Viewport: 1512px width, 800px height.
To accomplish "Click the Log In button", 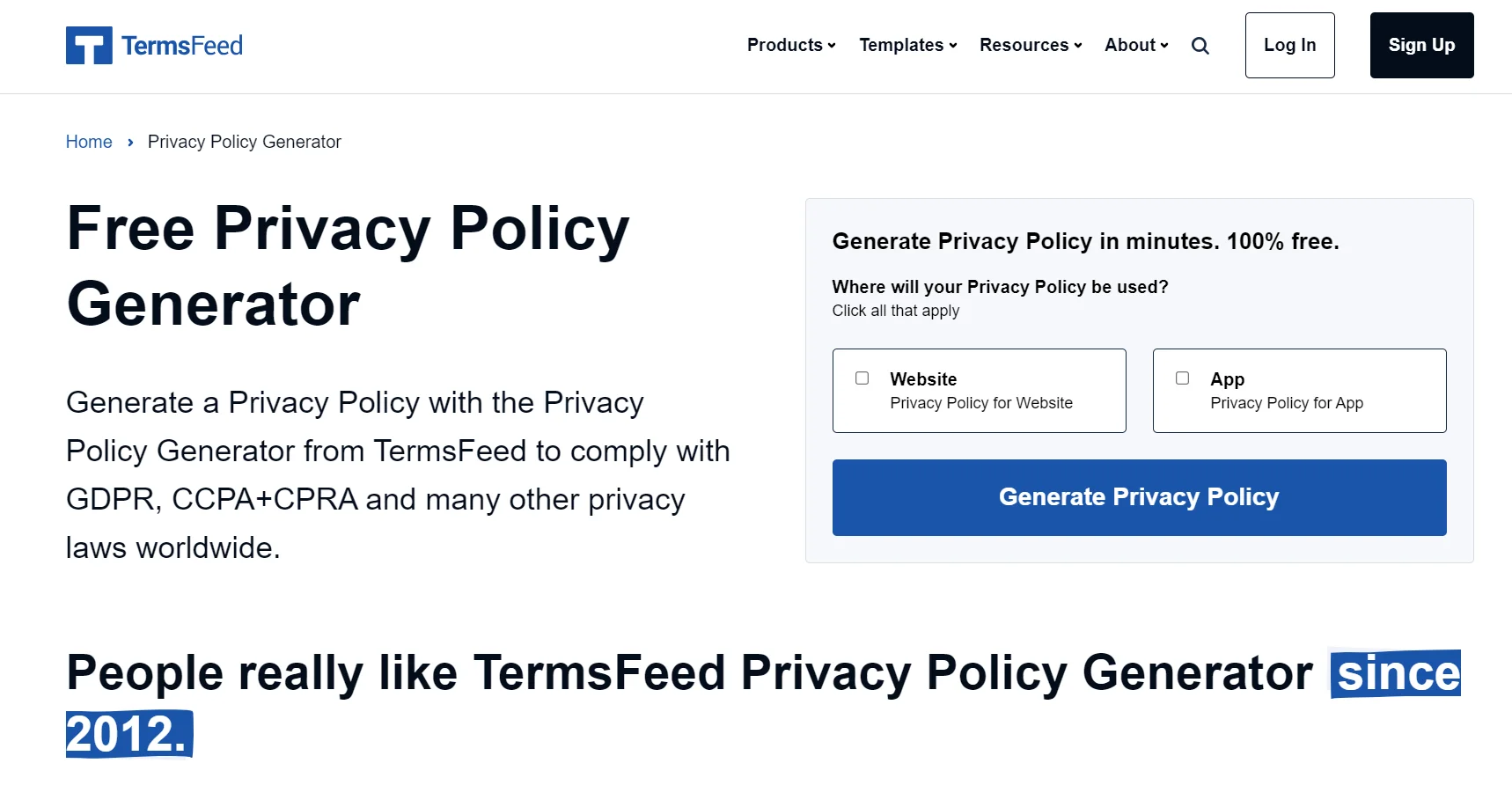I will (x=1289, y=45).
